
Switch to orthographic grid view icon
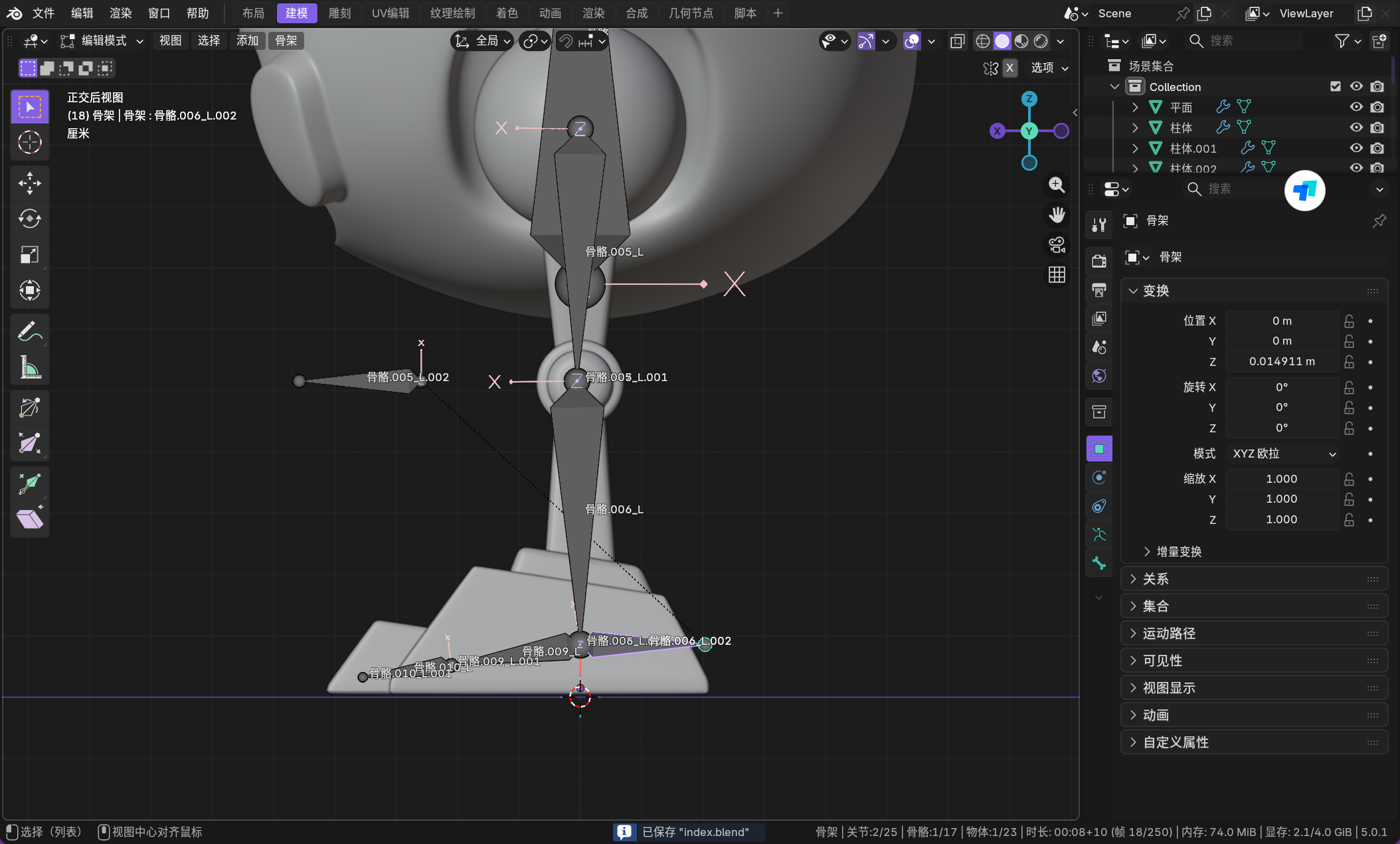pyautogui.click(x=1057, y=274)
